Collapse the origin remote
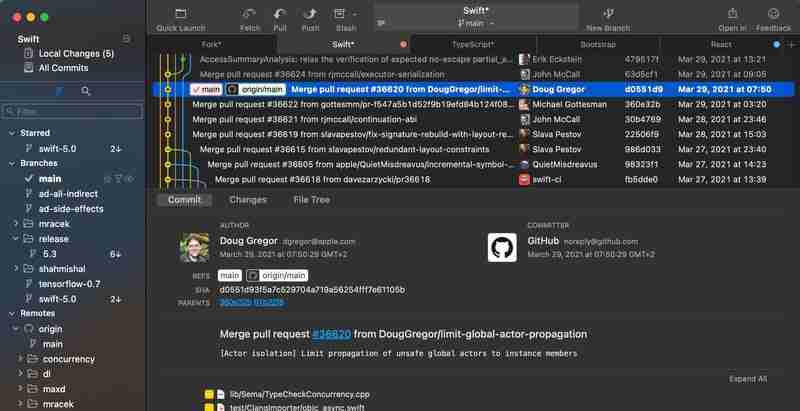 click(16, 329)
